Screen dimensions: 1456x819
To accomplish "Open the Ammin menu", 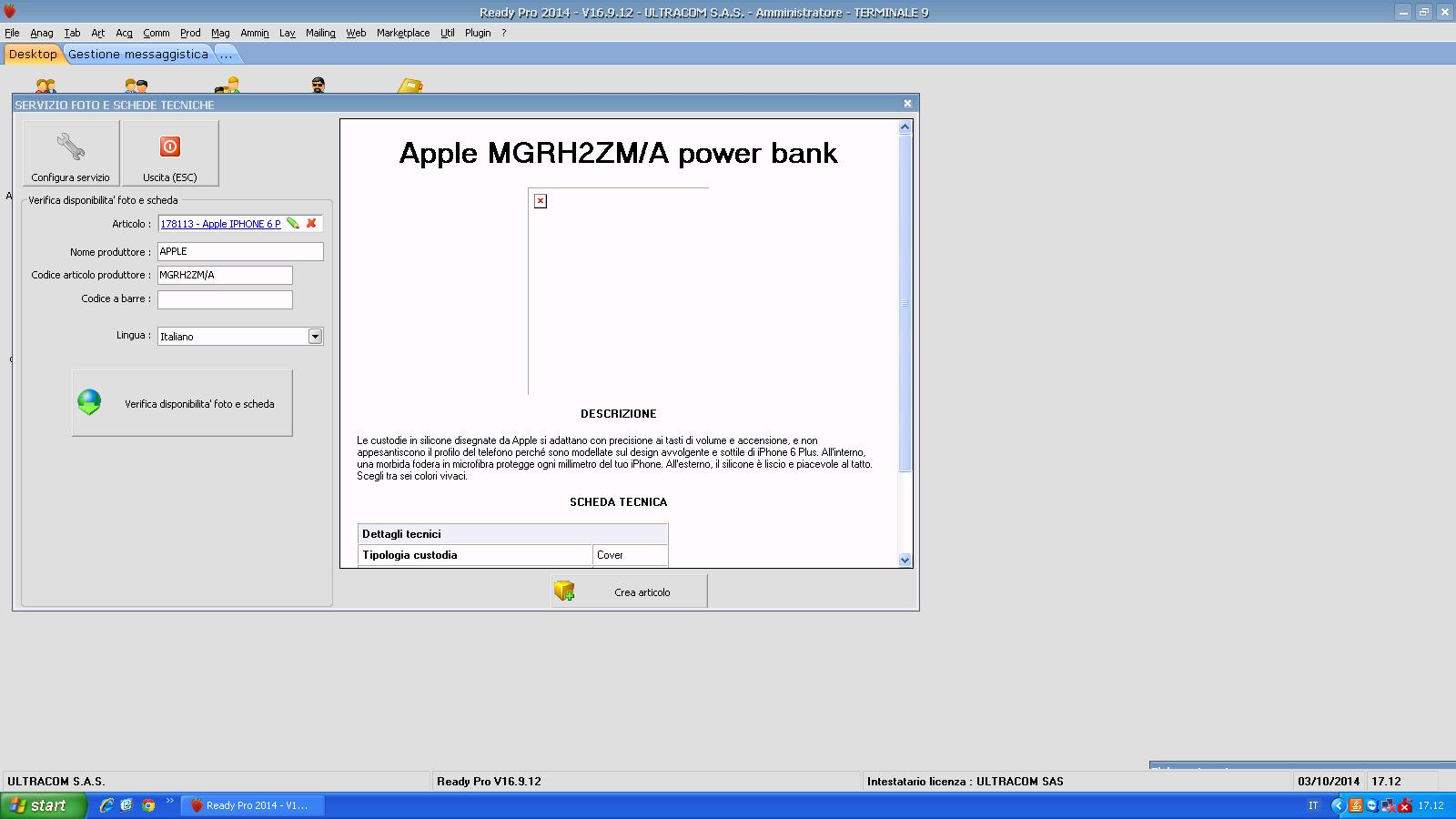I will pos(255,33).
